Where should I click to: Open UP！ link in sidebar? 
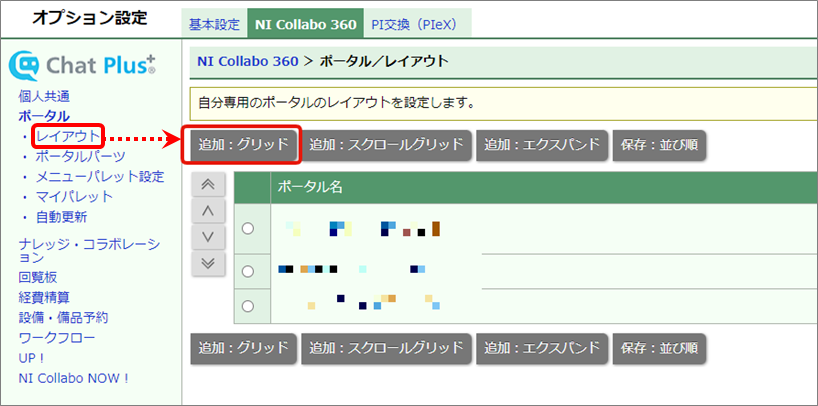click(31, 358)
